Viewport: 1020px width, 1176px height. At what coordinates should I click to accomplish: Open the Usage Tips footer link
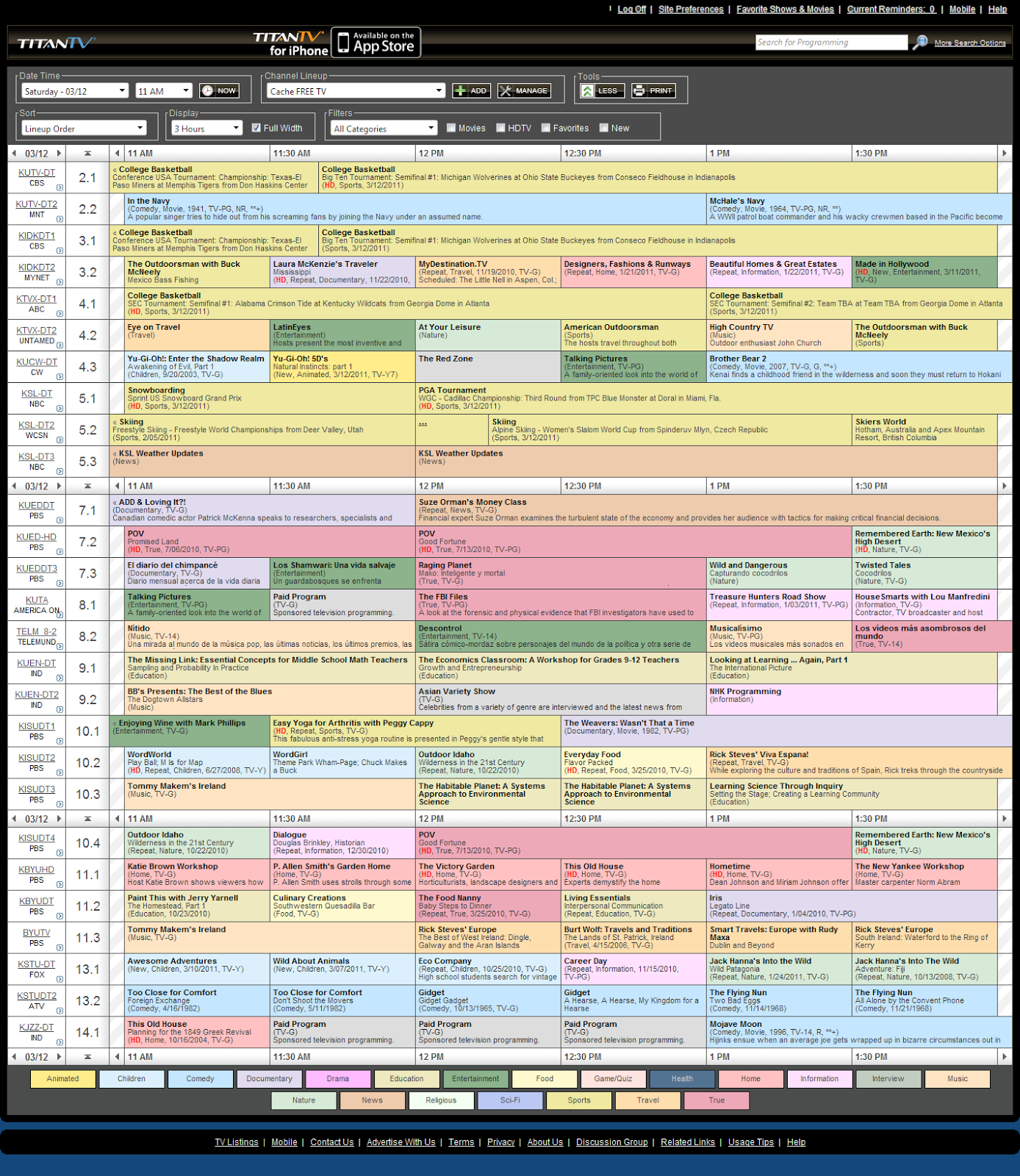tap(751, 1142)
